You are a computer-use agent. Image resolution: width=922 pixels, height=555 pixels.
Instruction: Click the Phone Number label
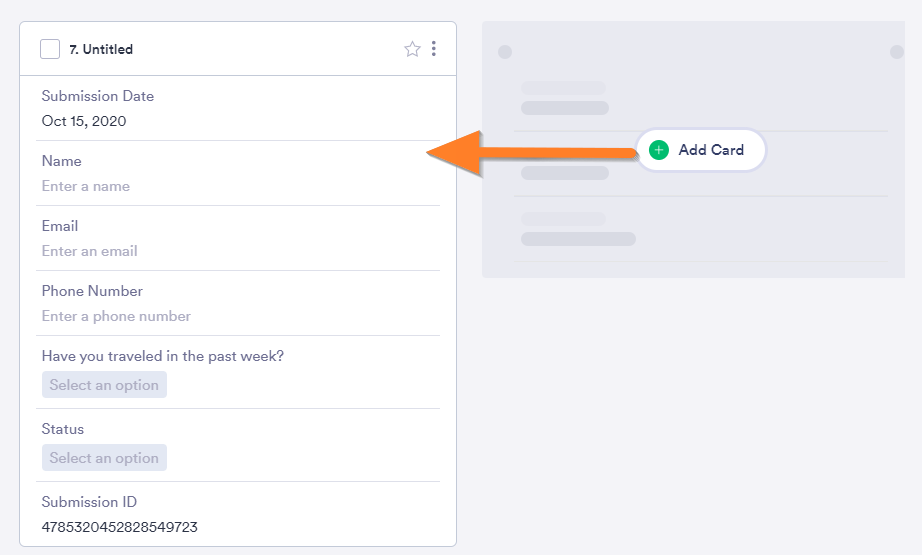(x=92, y=291)
